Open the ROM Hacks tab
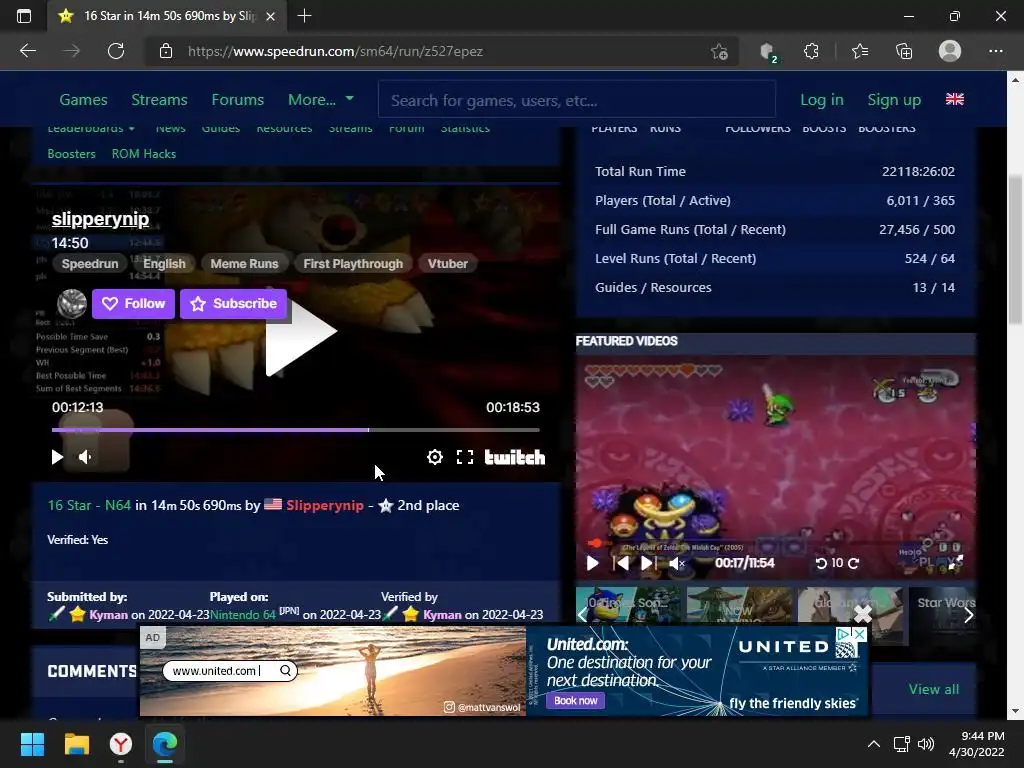1024x768 pixels. (144, 154)
